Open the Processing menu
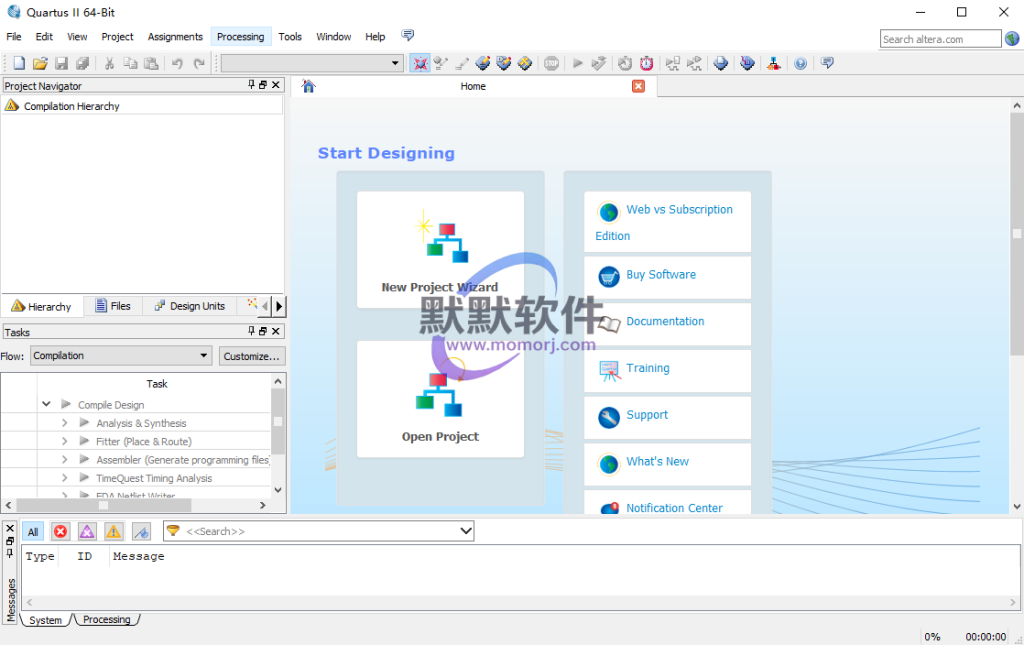The height and width of the screenshot is (645, 1024). coord(240,37)
